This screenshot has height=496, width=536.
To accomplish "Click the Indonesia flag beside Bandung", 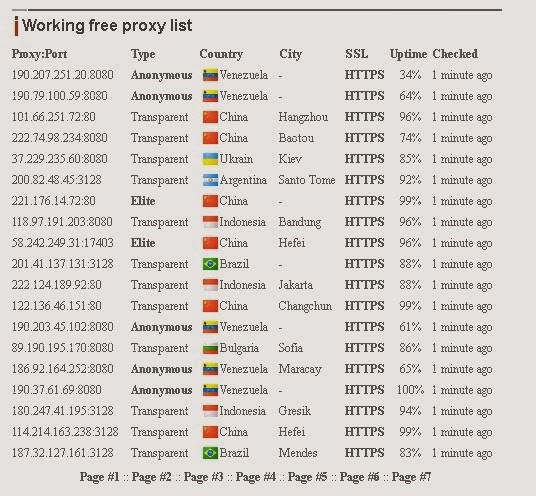I will pos(210,222).
